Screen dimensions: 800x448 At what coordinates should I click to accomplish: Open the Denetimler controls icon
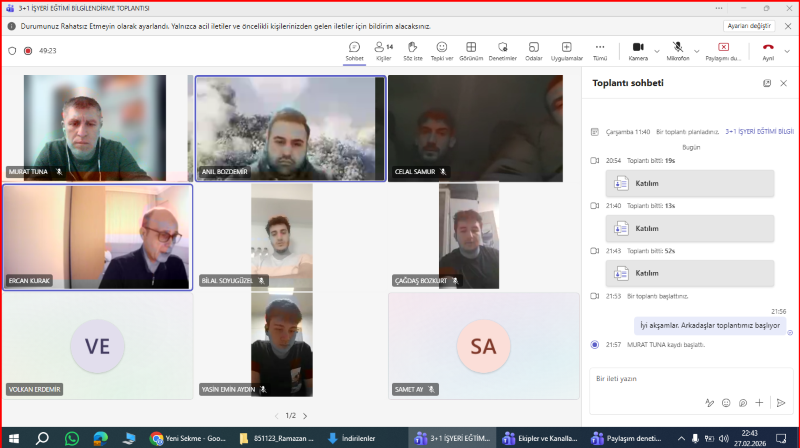(502, 50)
